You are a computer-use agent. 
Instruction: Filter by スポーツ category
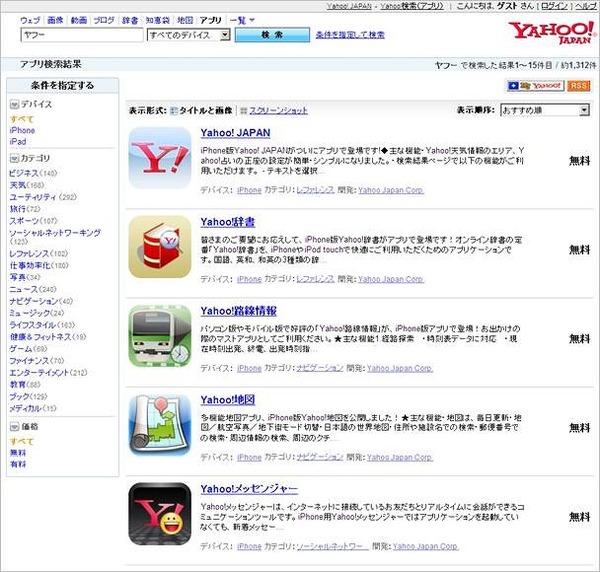24,221
